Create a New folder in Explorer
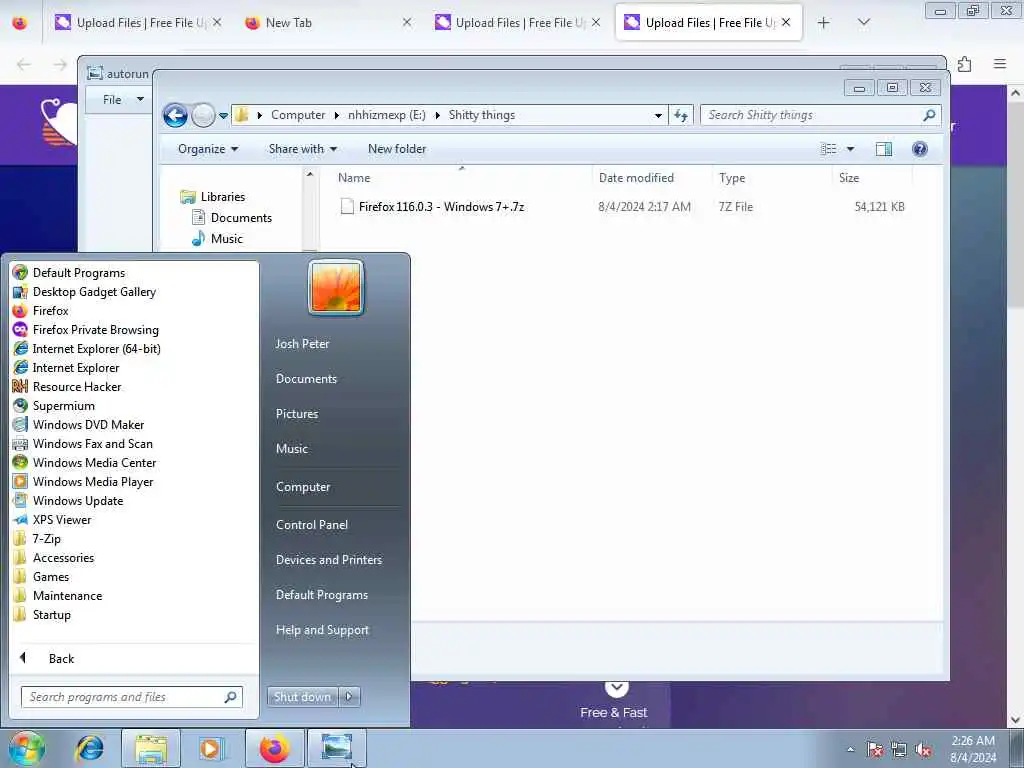Image resolution: width=1024 pixels, height=768 pixels. click(396, 149)
